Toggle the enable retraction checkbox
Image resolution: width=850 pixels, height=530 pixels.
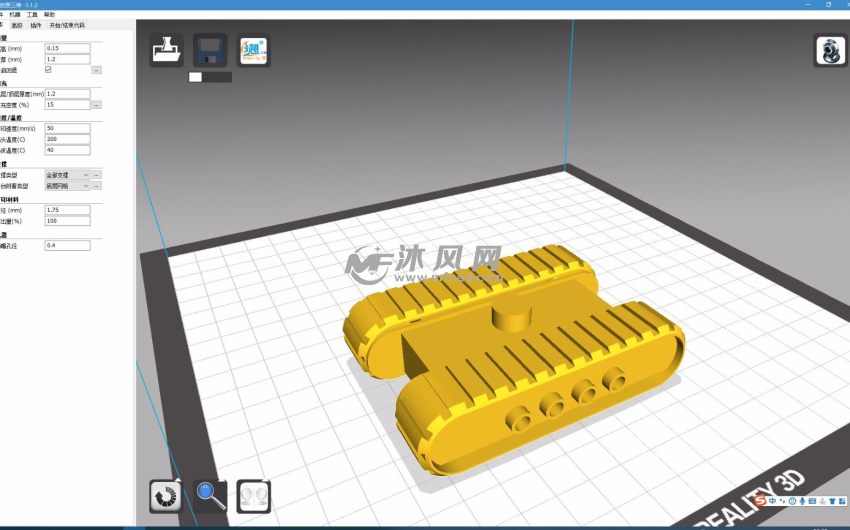click(x=49, y=70)
